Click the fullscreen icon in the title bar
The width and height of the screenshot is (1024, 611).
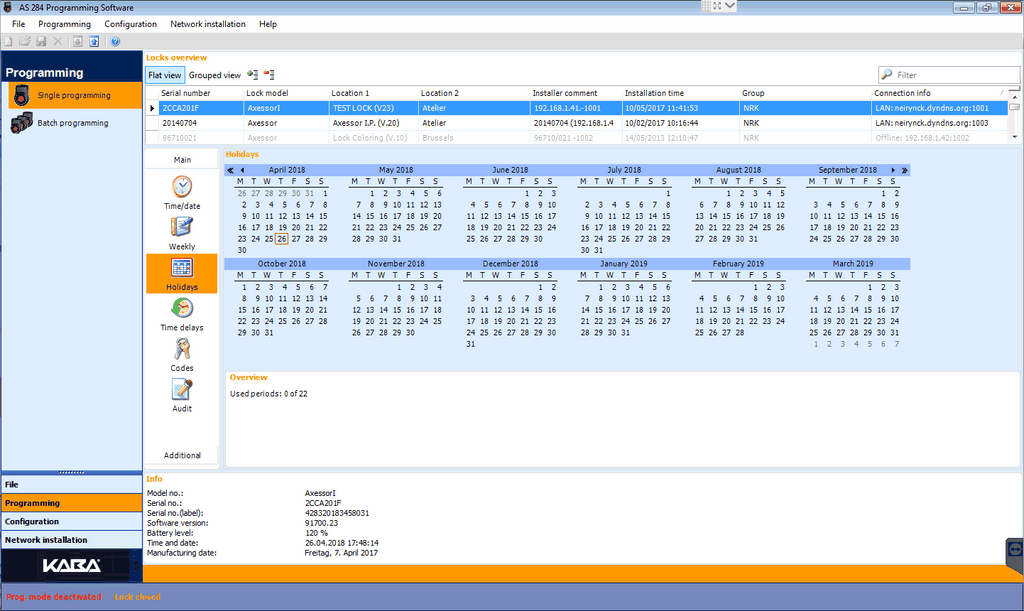tap(717, 6)
